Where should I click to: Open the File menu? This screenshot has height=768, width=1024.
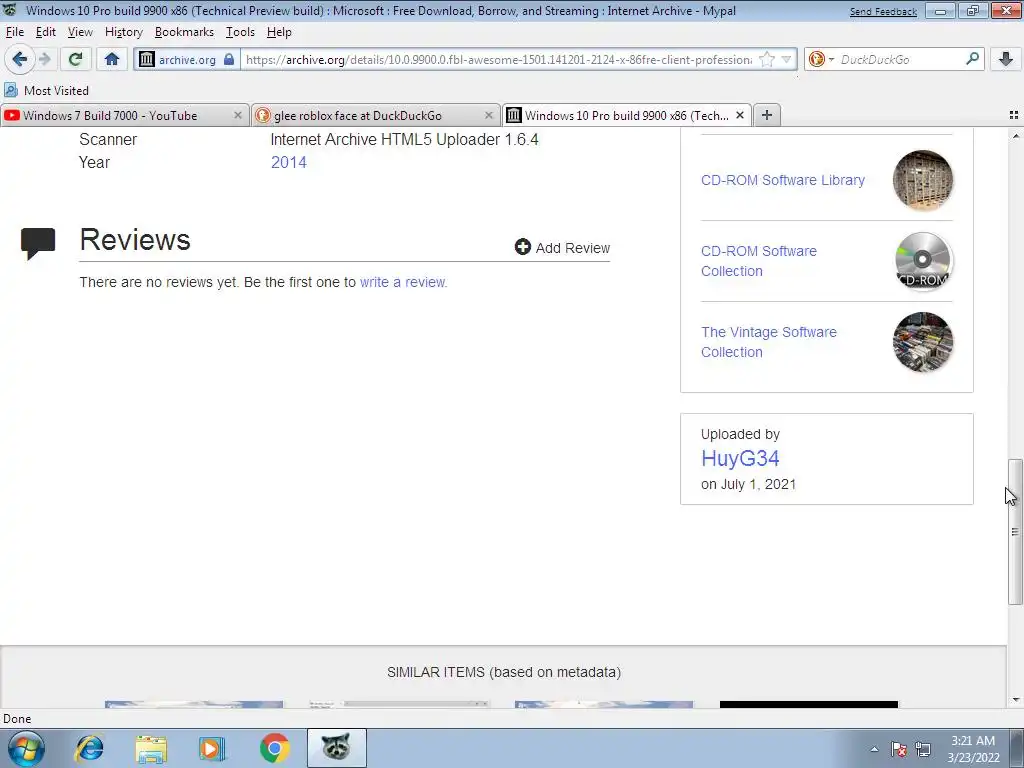point(14,32)
